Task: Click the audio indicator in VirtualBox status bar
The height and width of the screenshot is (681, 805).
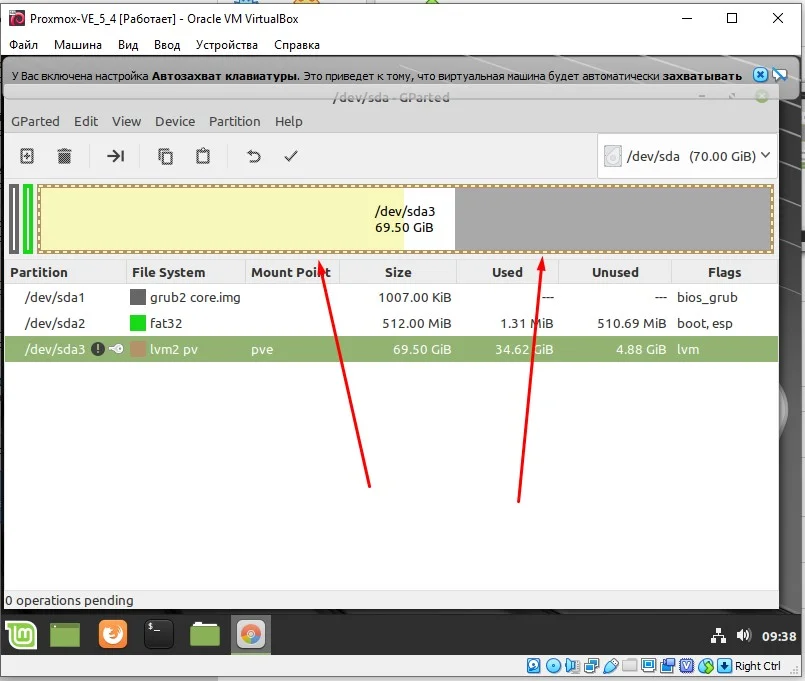Action: (572, 666)
